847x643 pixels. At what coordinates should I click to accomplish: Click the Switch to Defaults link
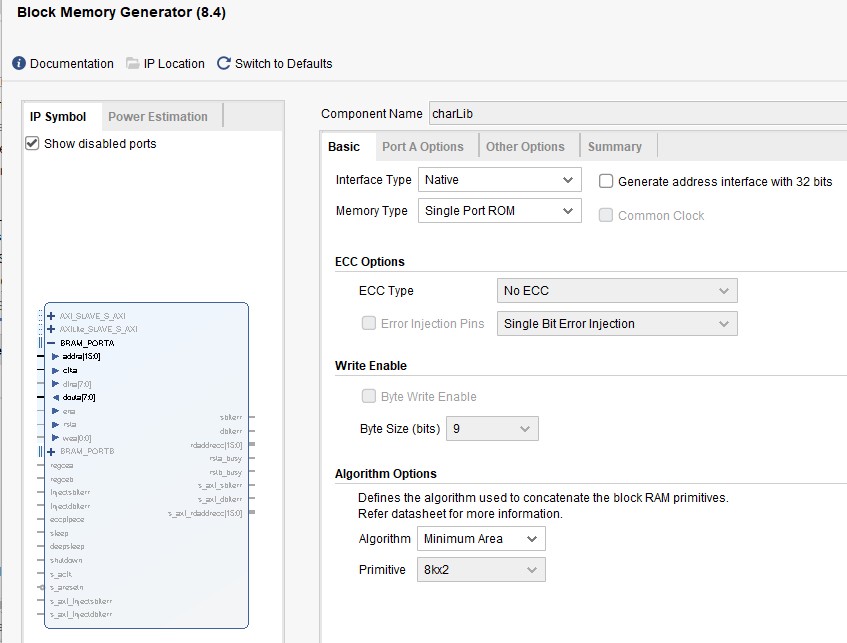click(283, 63)
